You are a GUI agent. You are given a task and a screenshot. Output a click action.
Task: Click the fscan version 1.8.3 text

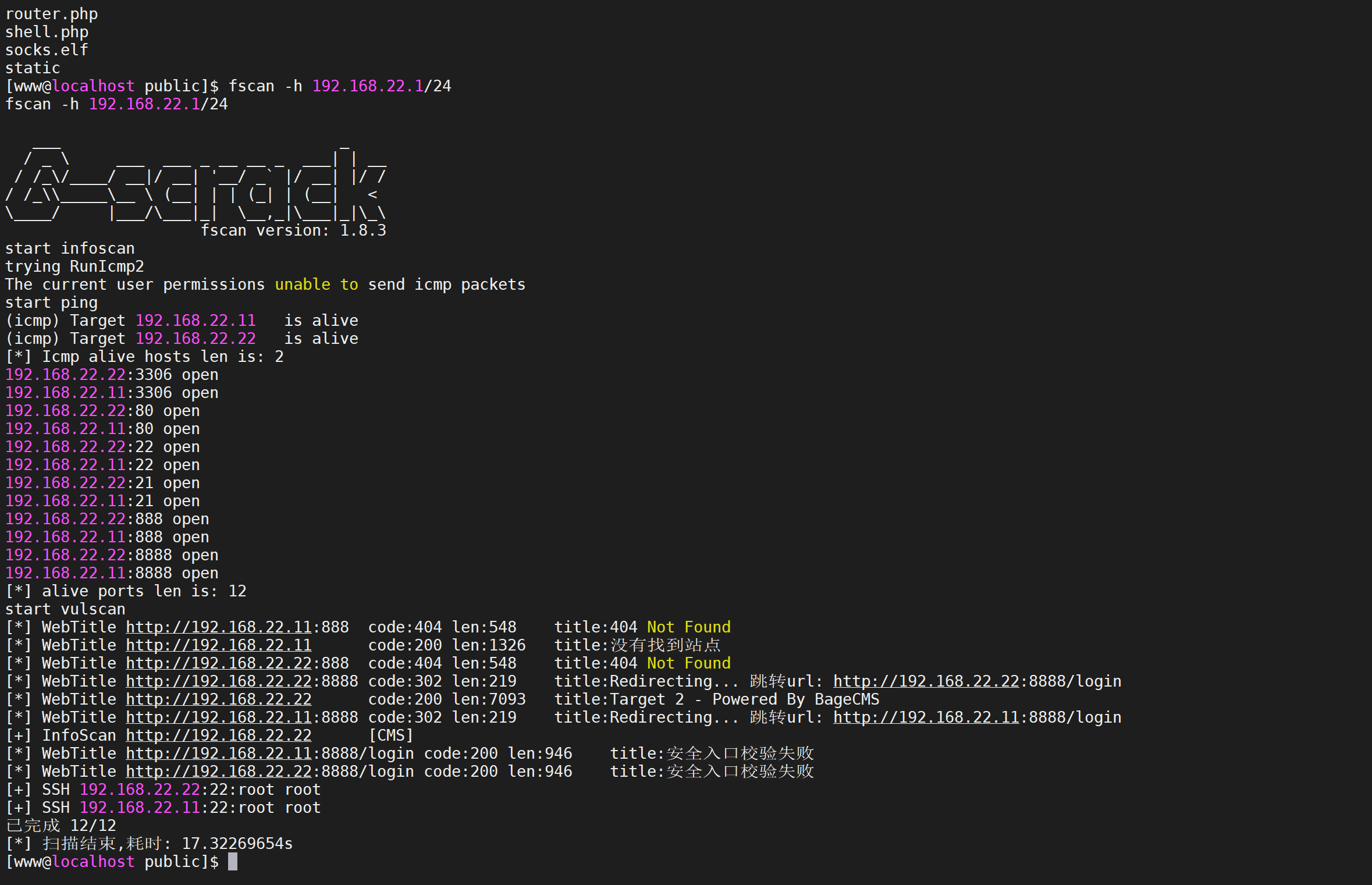click(x=293, y=230)
